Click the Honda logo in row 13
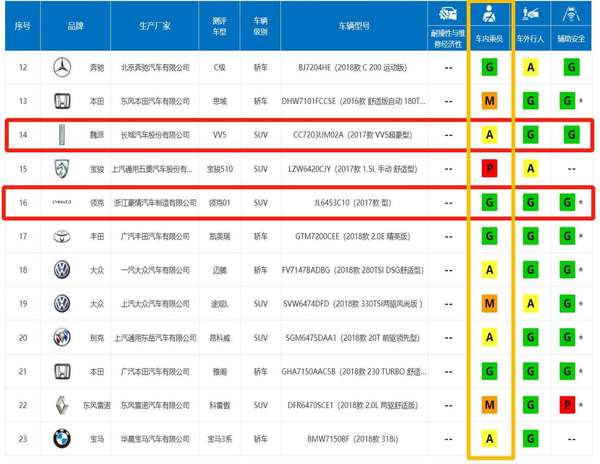This screenshot has width=600, height=464. 62,101
